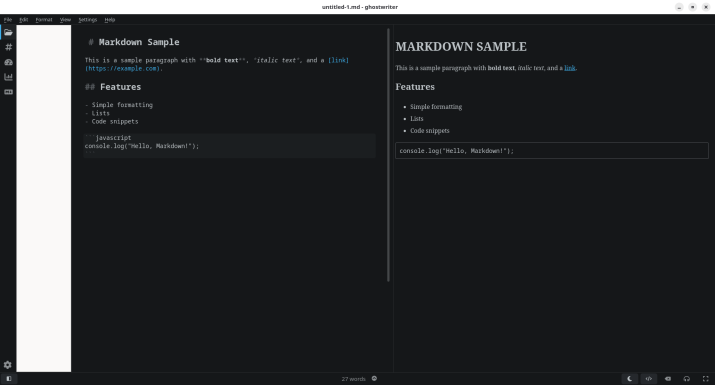Toggle sidebar visibility in status bar
The width and height of the screenshot is (715, 385).
pyautogui.click(x=9, y=379)
